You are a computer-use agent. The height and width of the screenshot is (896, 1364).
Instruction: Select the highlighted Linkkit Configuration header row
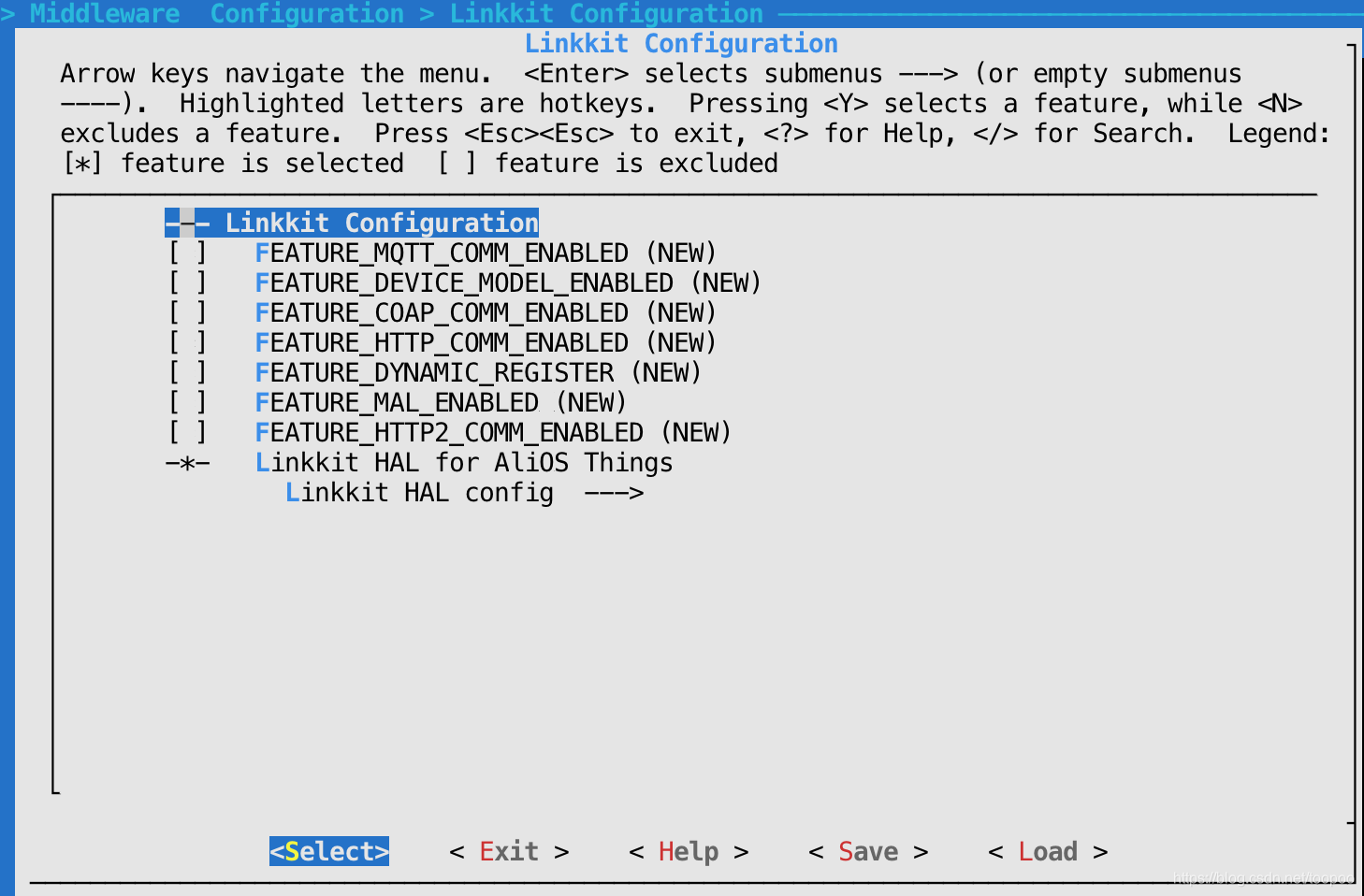coord(352,223)
